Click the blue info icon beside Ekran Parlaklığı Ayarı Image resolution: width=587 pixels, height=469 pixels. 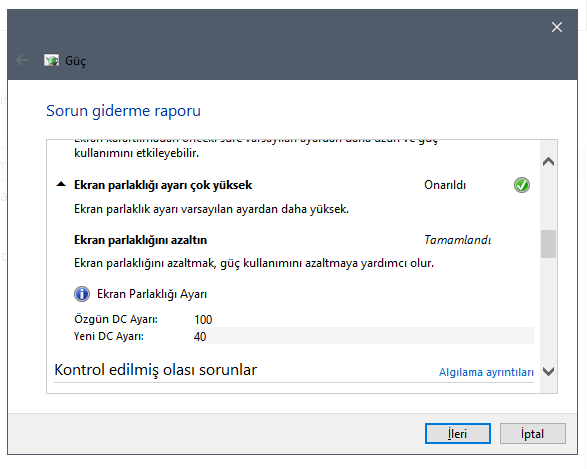click(x=82, y=294)
